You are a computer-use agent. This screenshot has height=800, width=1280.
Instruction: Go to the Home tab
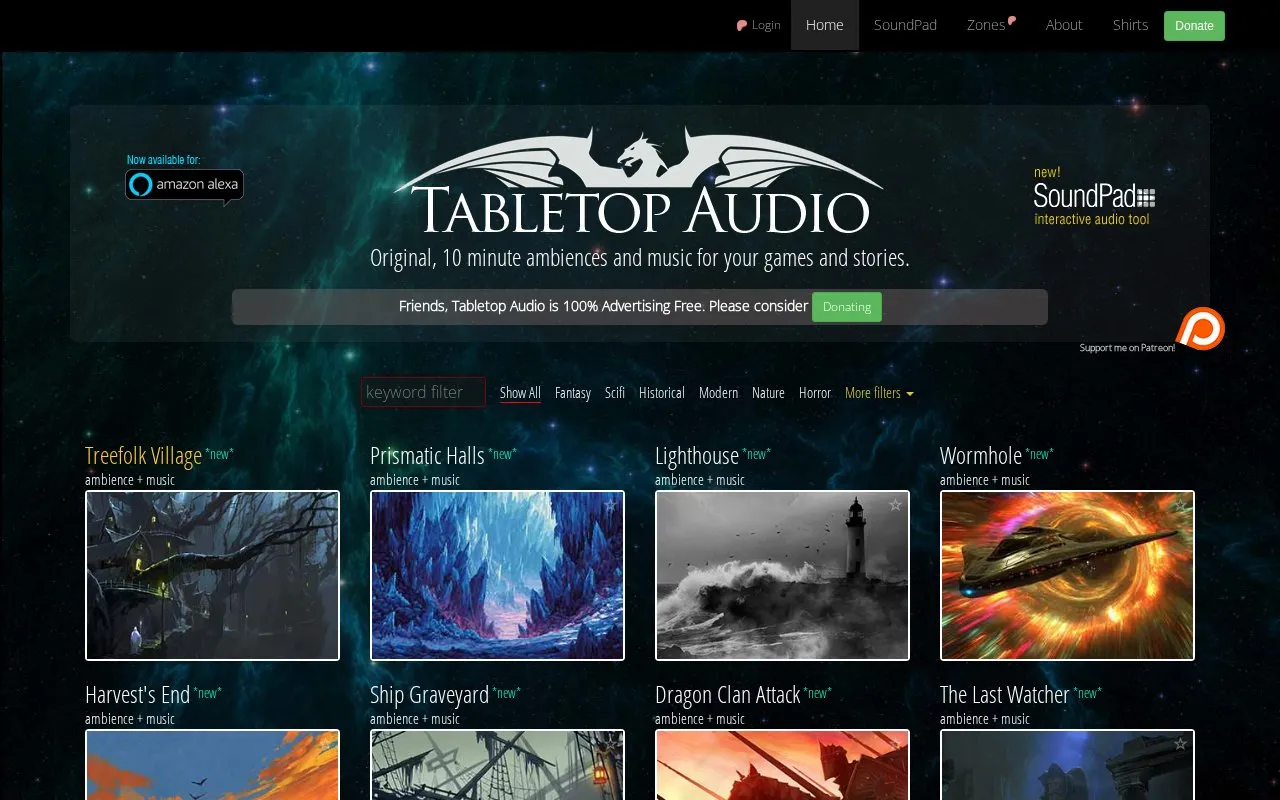pyautogui.click(x=825, y=25)
